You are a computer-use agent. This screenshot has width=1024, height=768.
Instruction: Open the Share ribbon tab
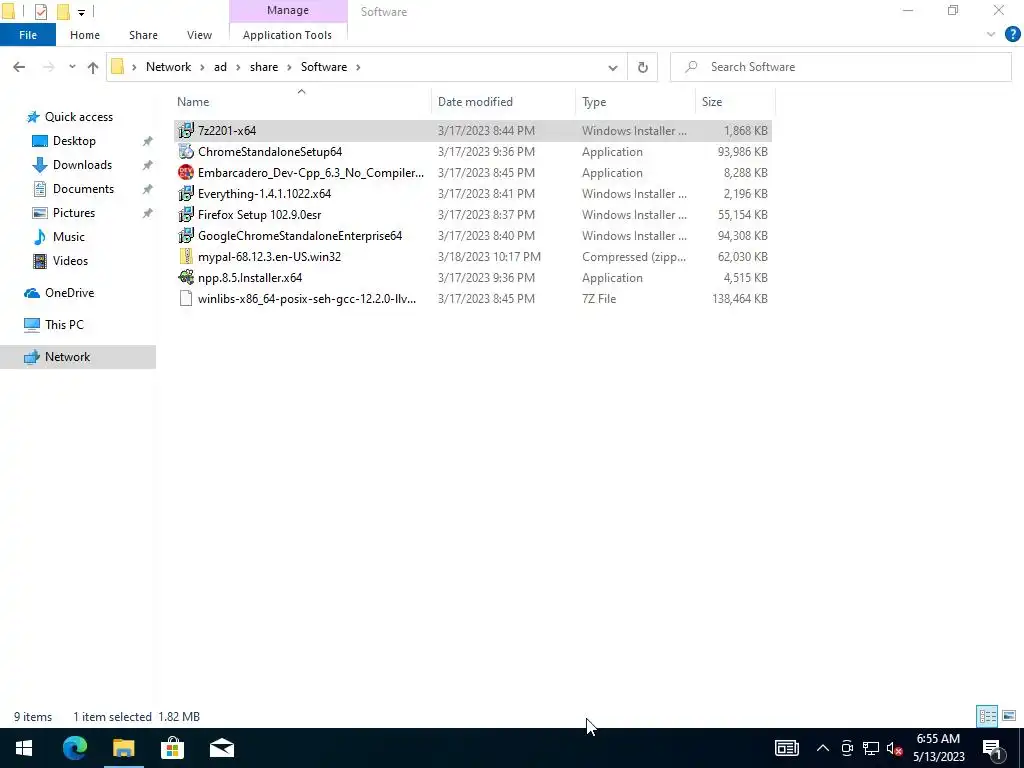click(x=143, y=35)
